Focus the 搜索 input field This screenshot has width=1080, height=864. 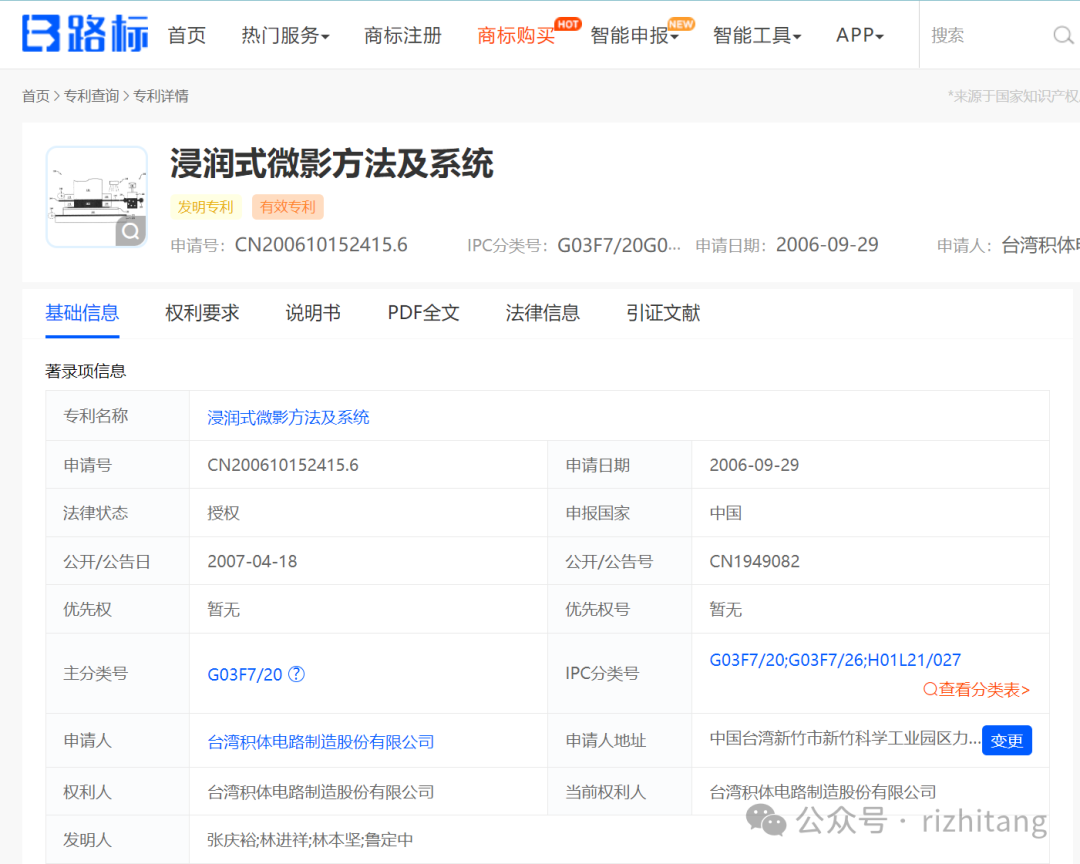pyautogui.click(x=988, y=35)
